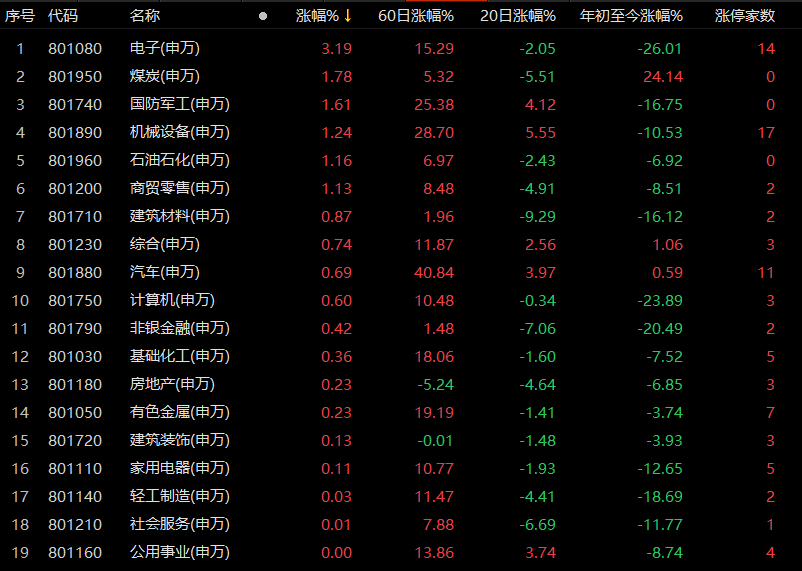The width and height of the screenshot is (802, 571).
Task: Open 公用事业(申万) at the list bottom
Action: point(179,552)
